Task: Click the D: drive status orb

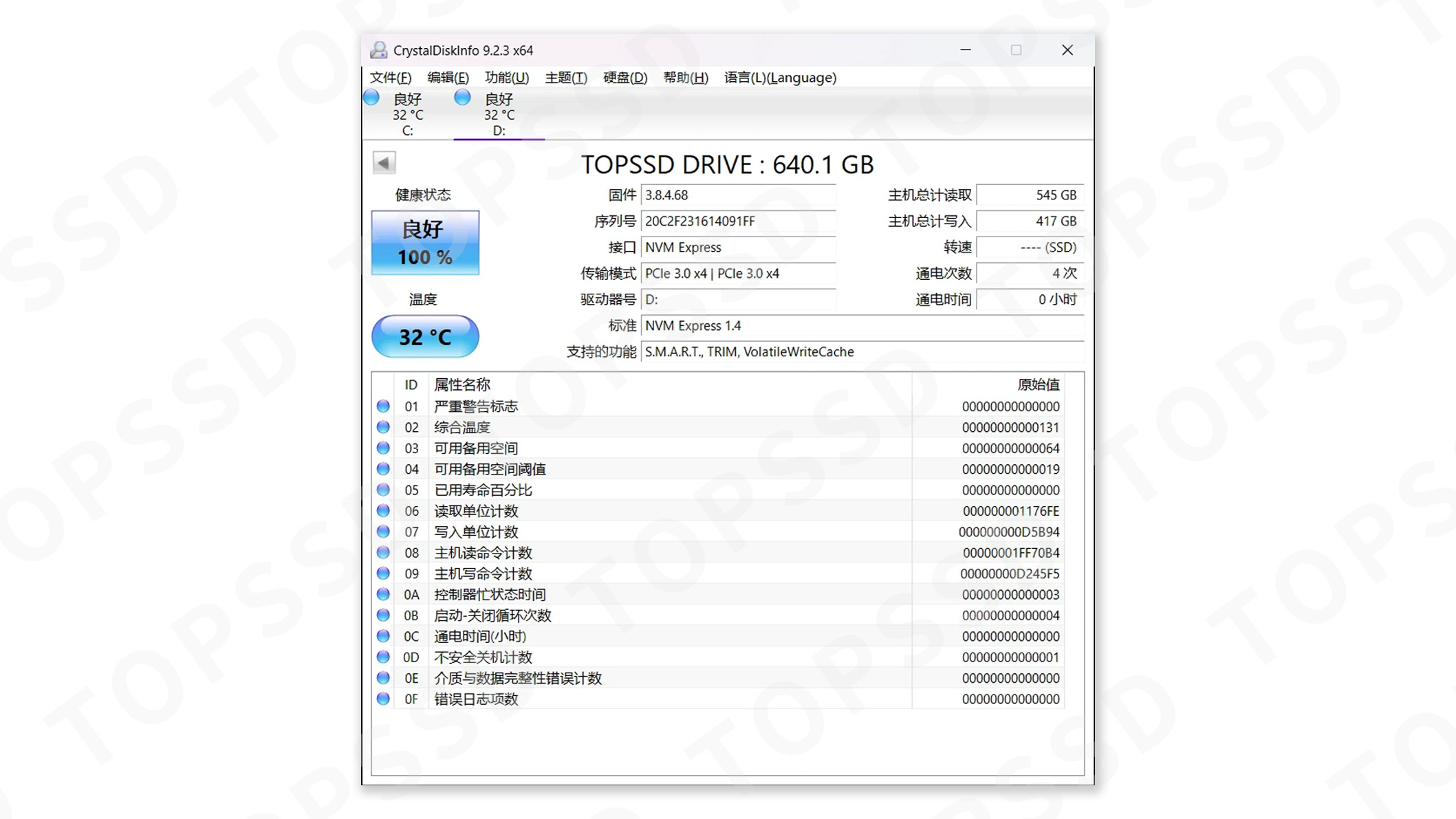Action: click(x=462, y=98)
